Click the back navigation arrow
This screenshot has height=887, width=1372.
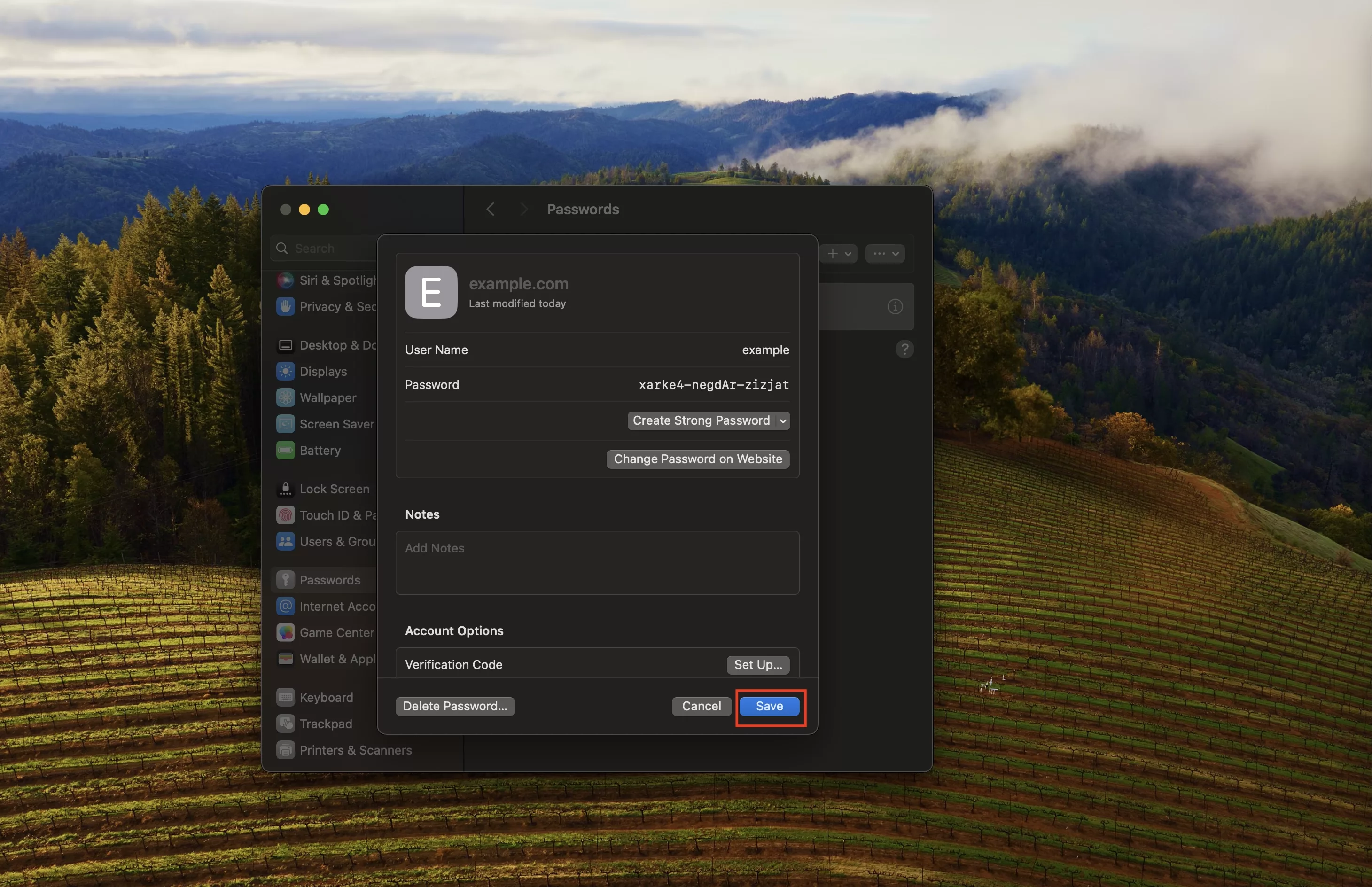491,209
